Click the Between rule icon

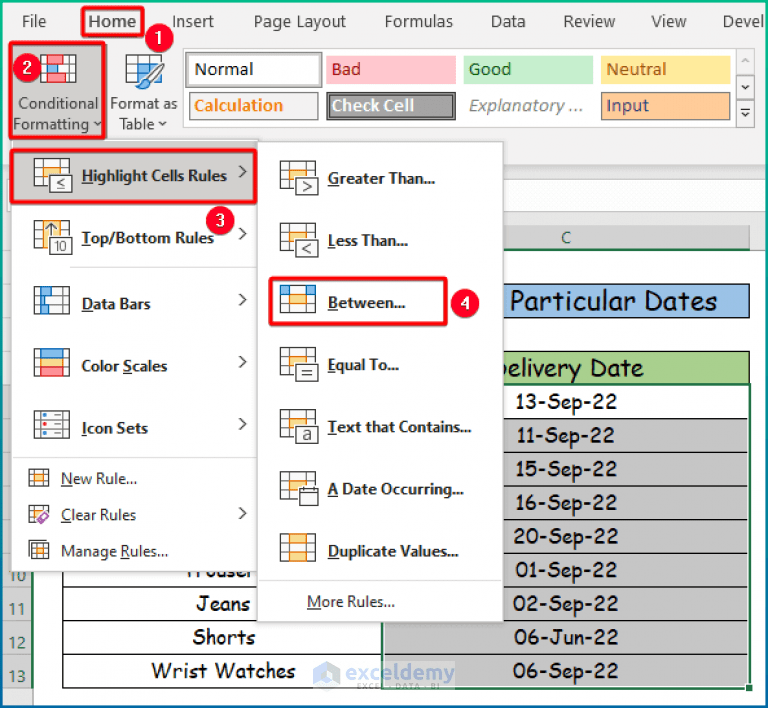click(x=297, y=299)
